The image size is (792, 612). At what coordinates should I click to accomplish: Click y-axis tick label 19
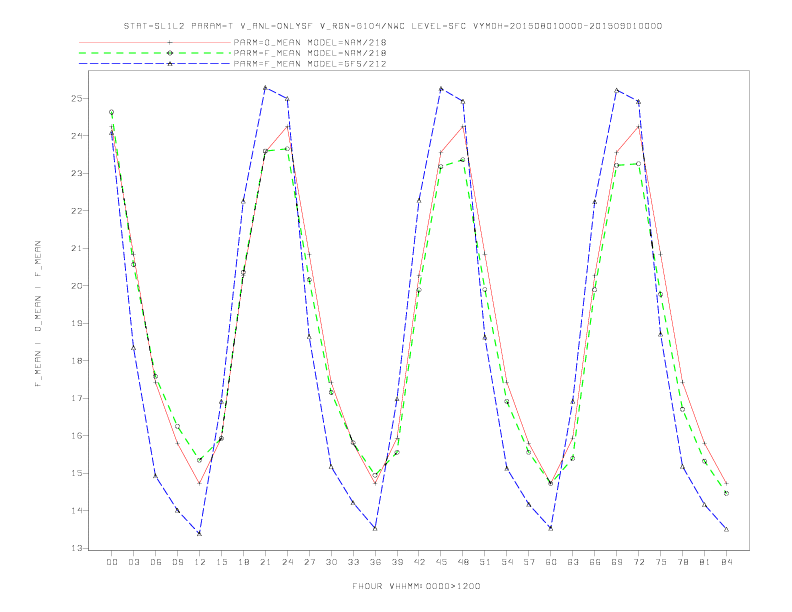point(77,323)
